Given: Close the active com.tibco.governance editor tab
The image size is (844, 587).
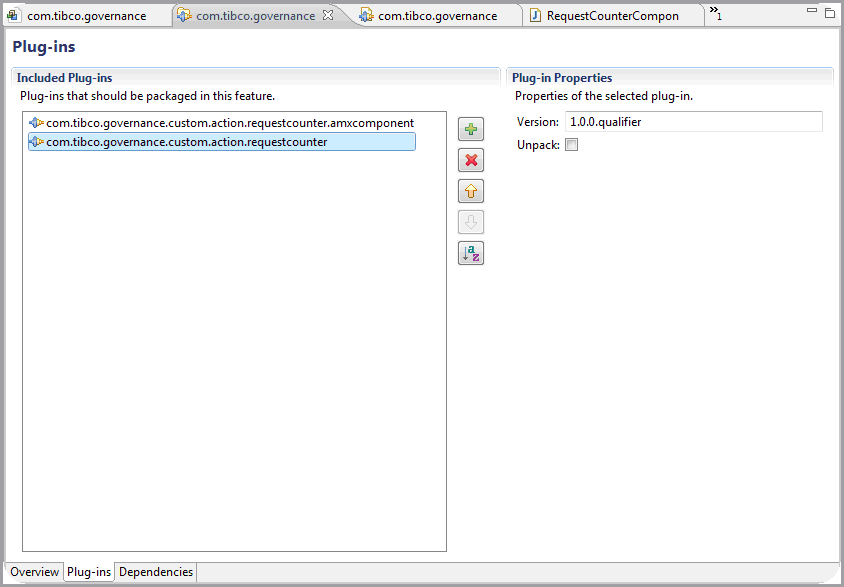Looking at the screenshot, I should [327, 16].
